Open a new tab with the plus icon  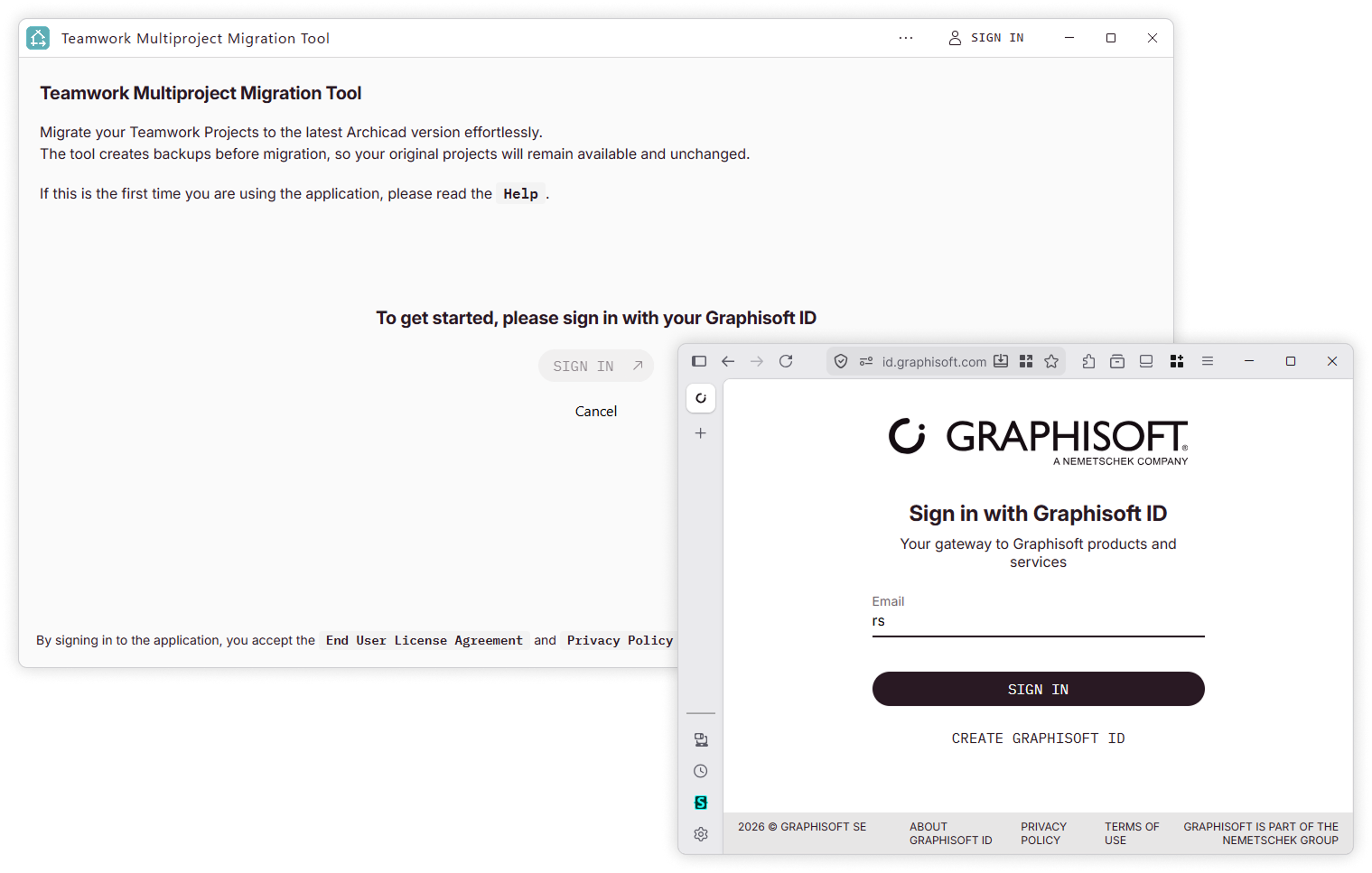[701, 433]
